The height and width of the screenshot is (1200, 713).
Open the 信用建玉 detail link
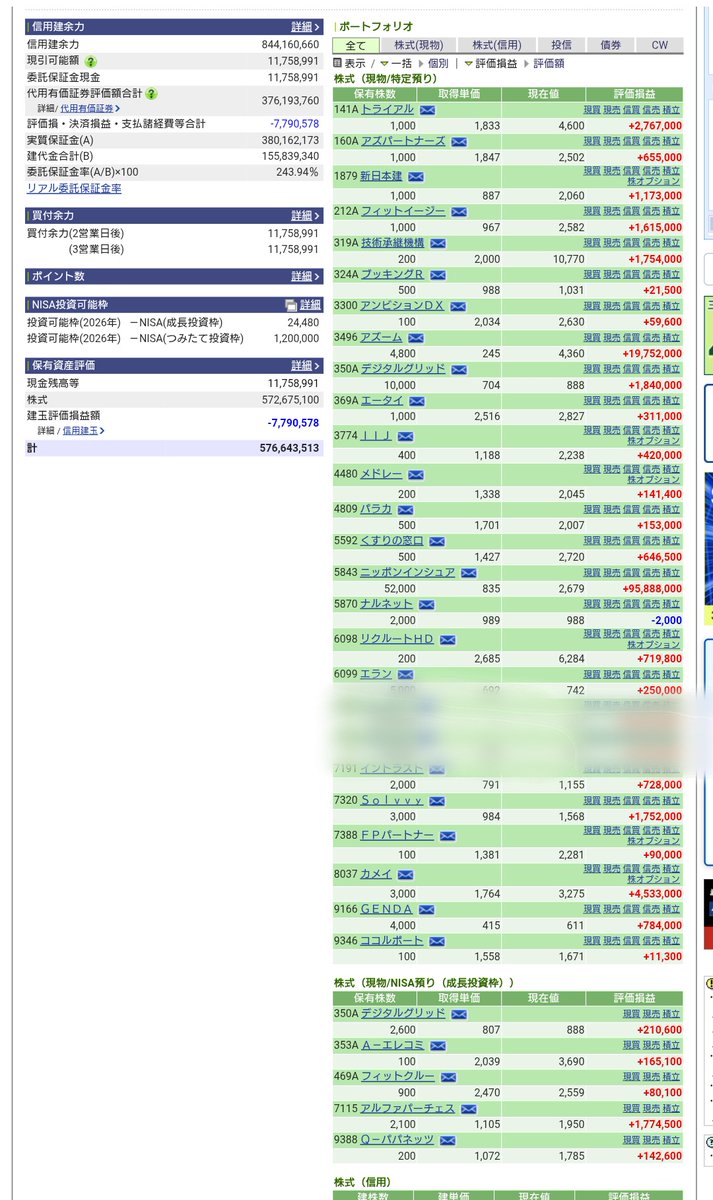pyautogui.click(x=84, y=430)
